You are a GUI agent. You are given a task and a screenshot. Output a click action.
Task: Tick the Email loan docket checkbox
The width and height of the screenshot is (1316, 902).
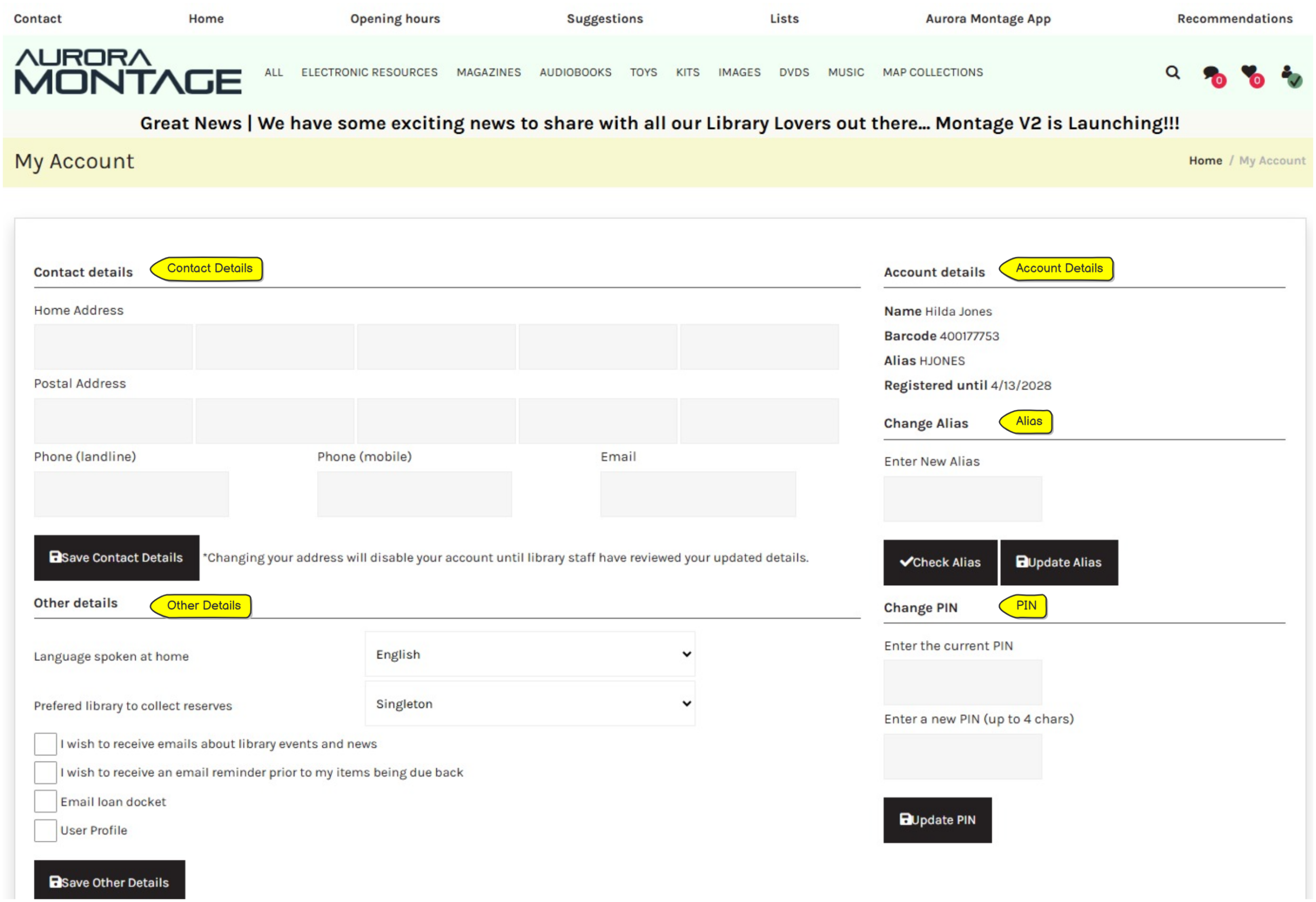point(45,802)
